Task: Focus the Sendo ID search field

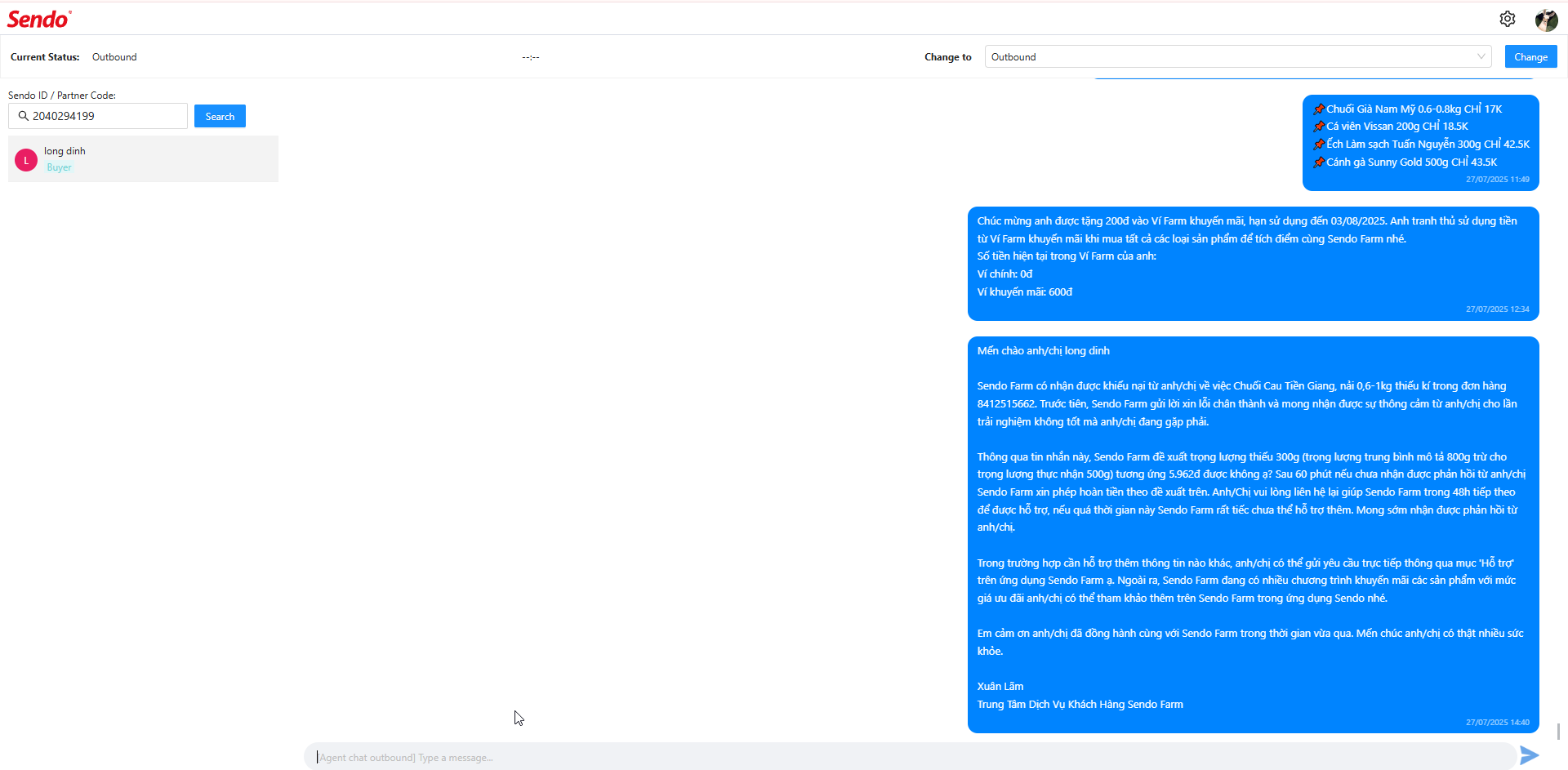Action: pyautogui.click(x=98, y=116)
